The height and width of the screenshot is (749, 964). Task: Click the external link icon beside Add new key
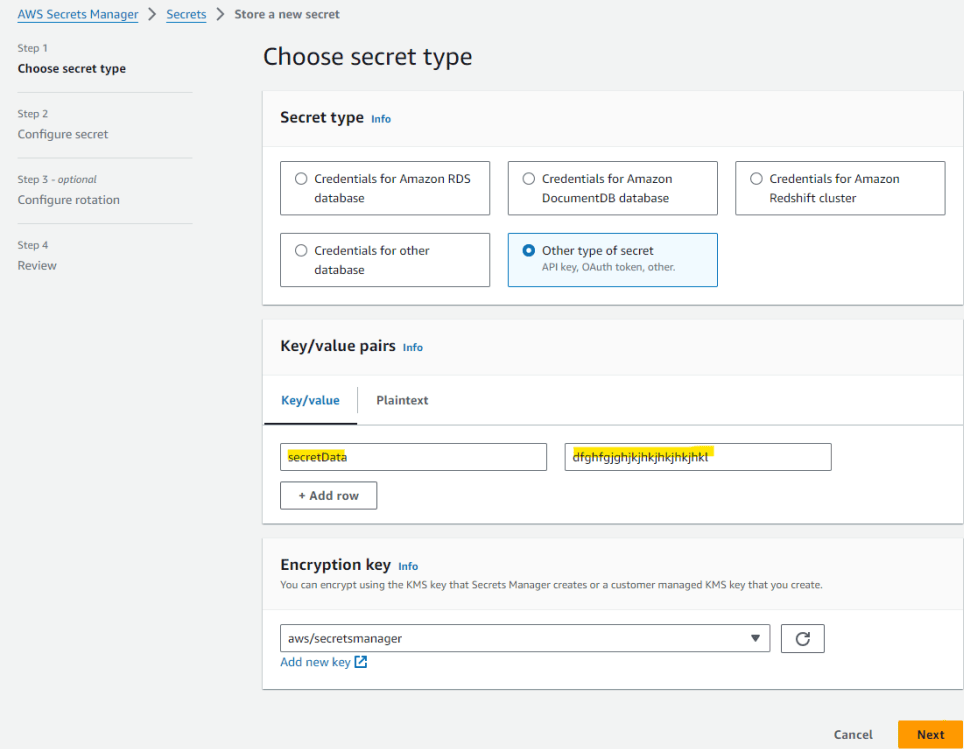click(361, 662)
